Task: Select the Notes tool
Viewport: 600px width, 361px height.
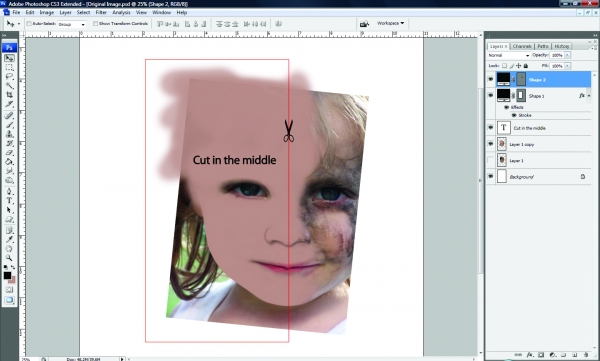Action: tap(10, 230)
